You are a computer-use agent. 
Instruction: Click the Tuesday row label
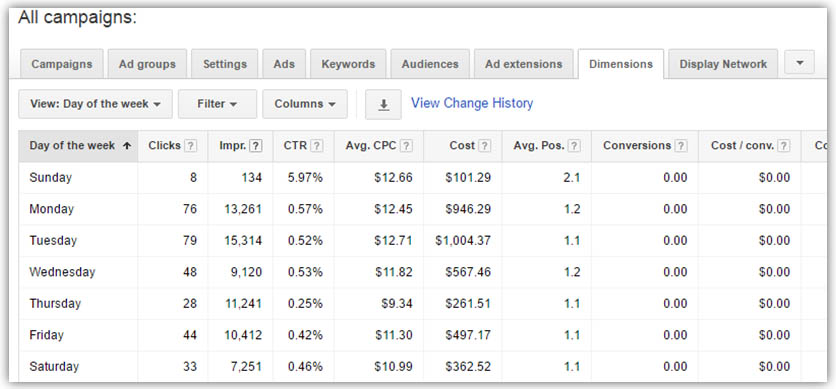pyautogui.click(x=53, y=240)
